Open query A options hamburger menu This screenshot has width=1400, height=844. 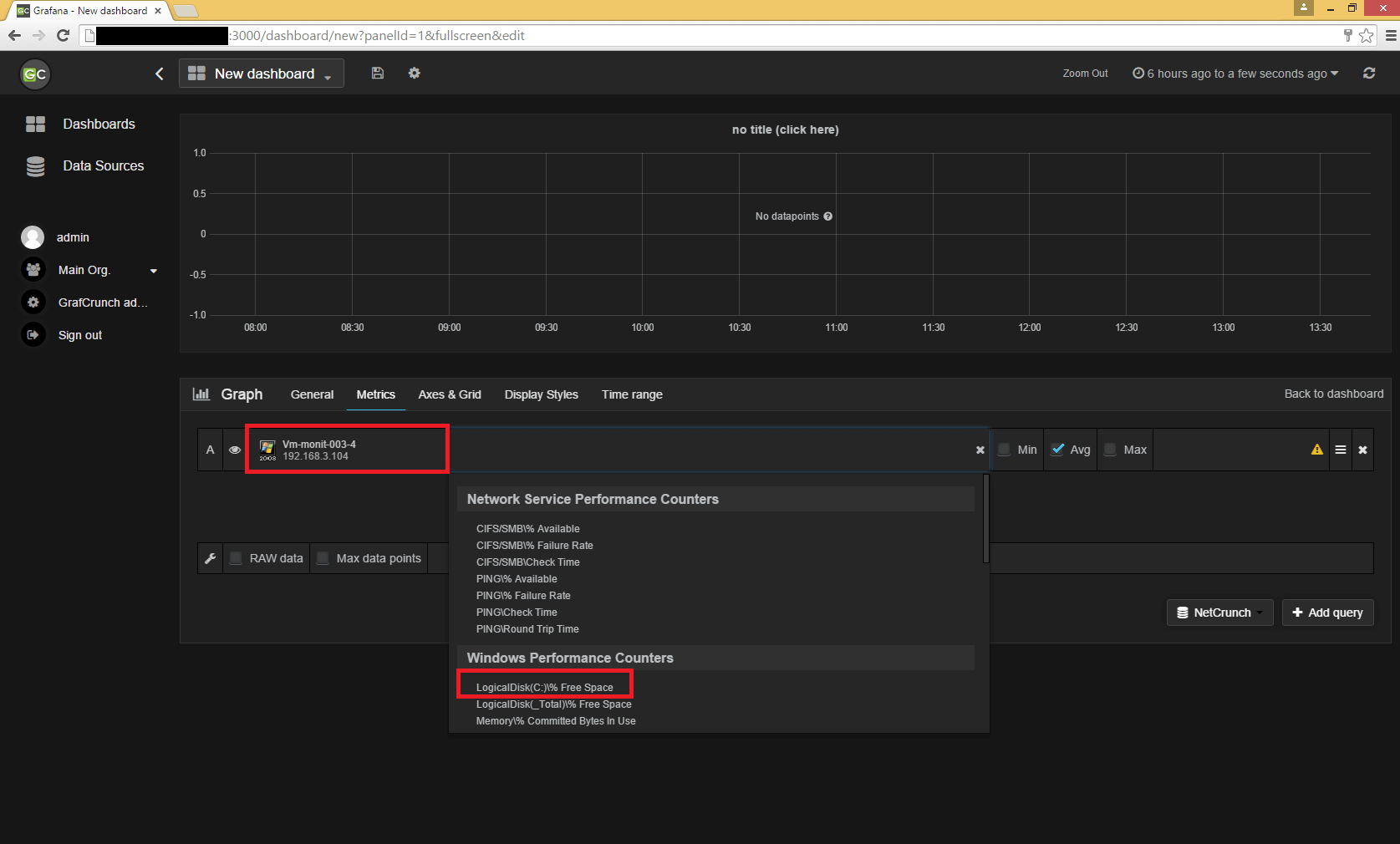(1341, 450)
